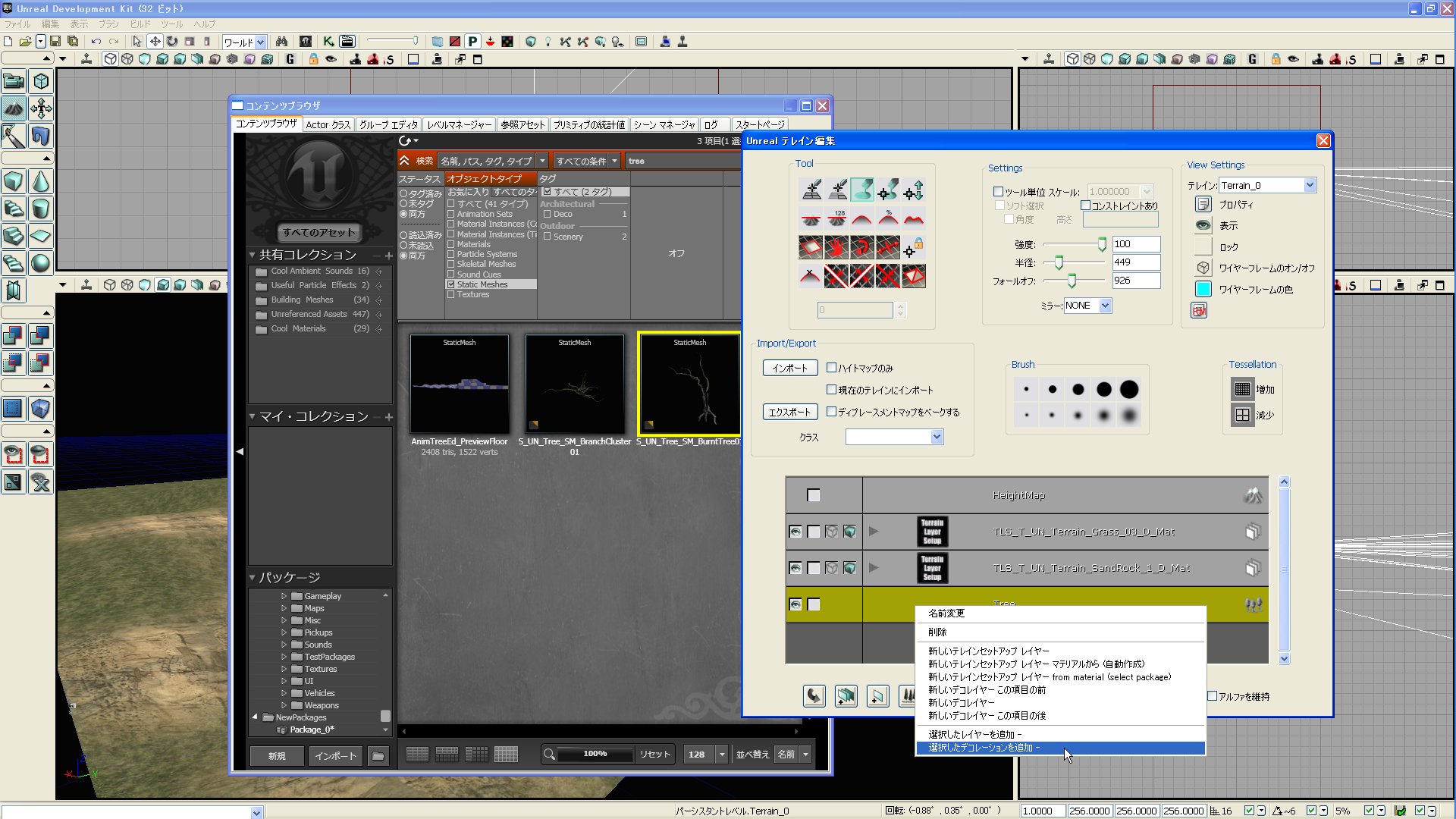Click the プロパティ icon in View Settings

coord(1203,205)
